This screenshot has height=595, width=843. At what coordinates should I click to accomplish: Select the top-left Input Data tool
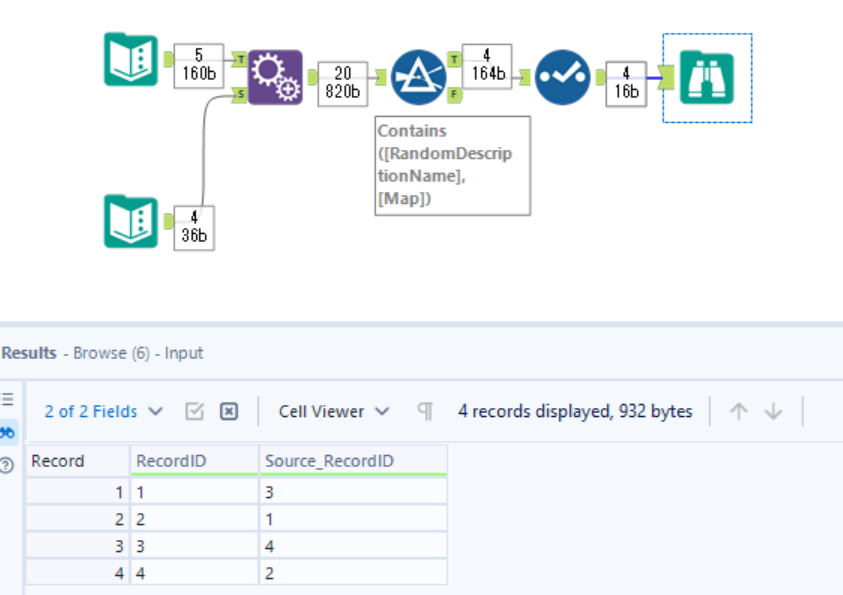(x=129, y=59)
